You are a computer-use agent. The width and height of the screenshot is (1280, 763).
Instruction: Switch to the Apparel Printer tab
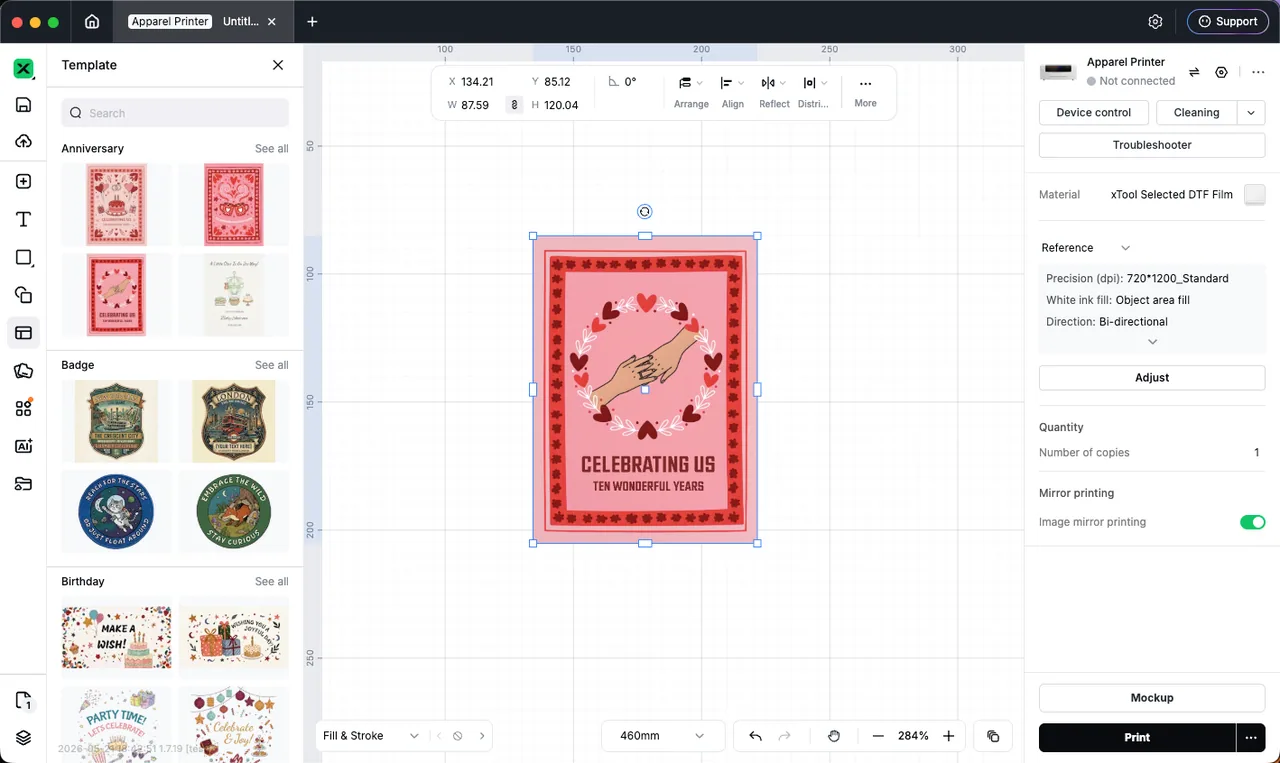click(x=170, y=21)
